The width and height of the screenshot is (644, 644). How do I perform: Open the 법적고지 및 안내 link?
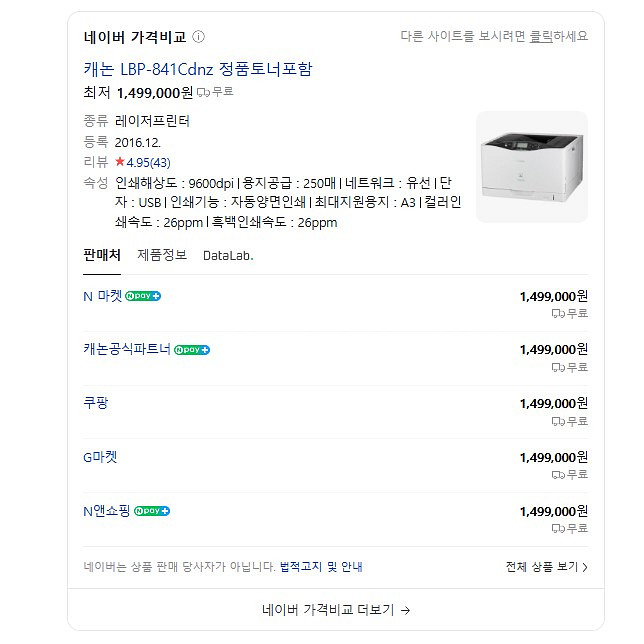pyautogui.click(x=321, y=567)
